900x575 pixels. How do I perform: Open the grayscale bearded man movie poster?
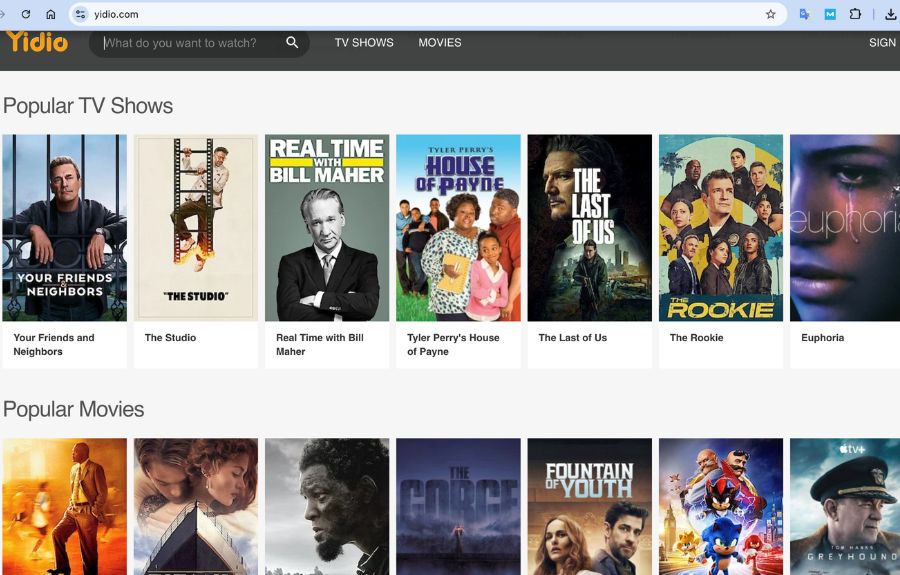[x=327, y=507]
